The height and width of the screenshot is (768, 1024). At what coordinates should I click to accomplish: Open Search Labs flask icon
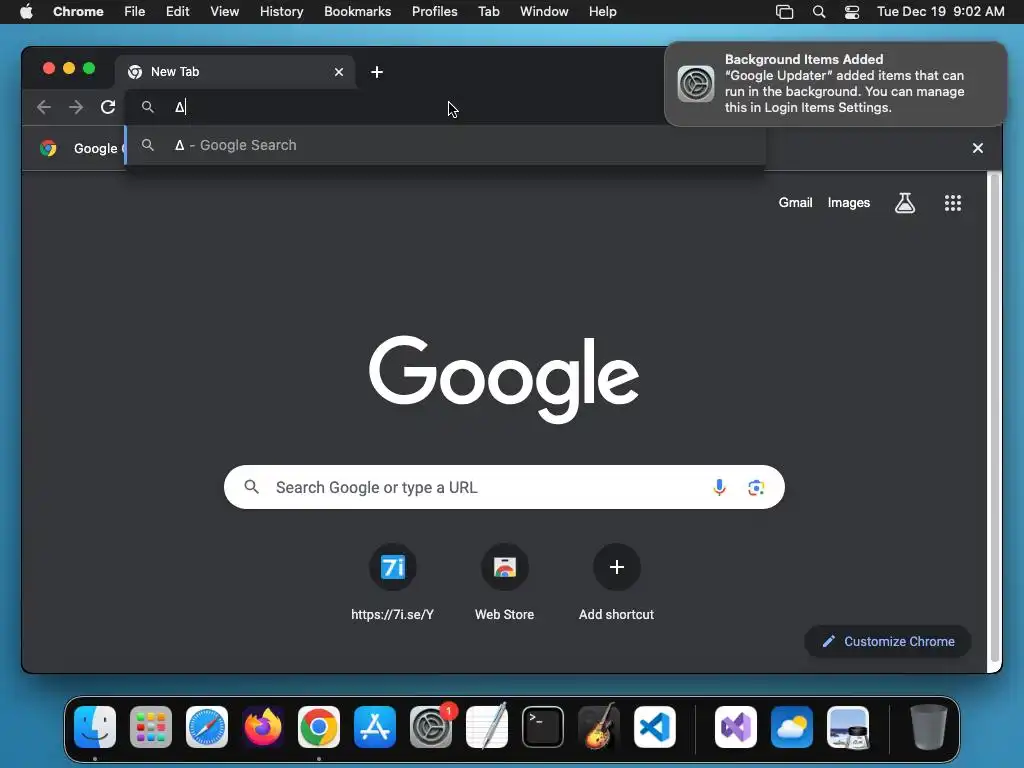(x=904, y=203)
